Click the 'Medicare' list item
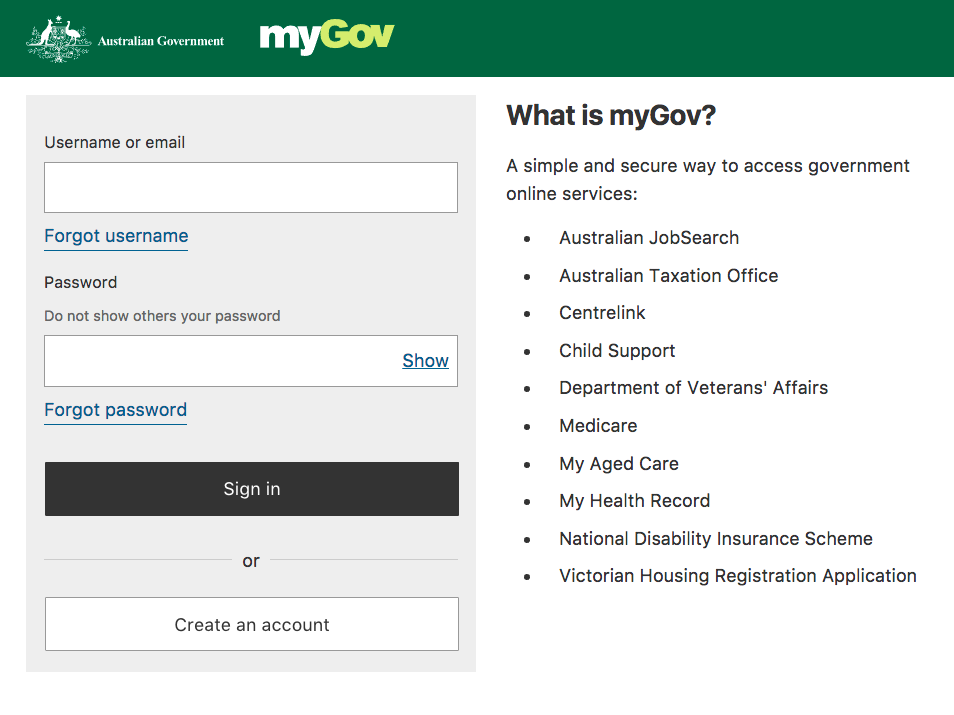Image resolution: width=954 pixels, height=715 pixels. pos(598,426)
